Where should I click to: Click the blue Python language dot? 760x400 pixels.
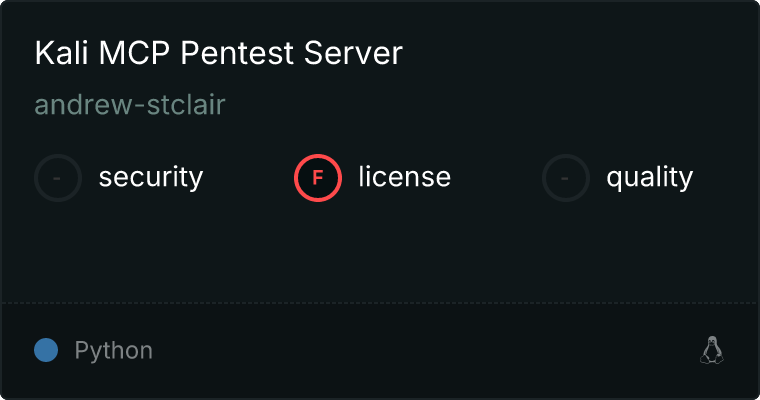click(x=46, y=350)
